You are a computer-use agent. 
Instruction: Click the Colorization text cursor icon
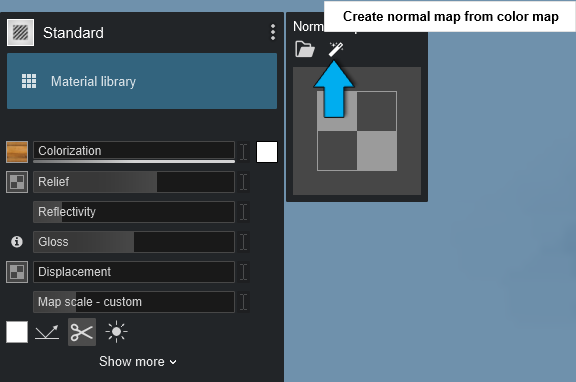click(244, 152)
